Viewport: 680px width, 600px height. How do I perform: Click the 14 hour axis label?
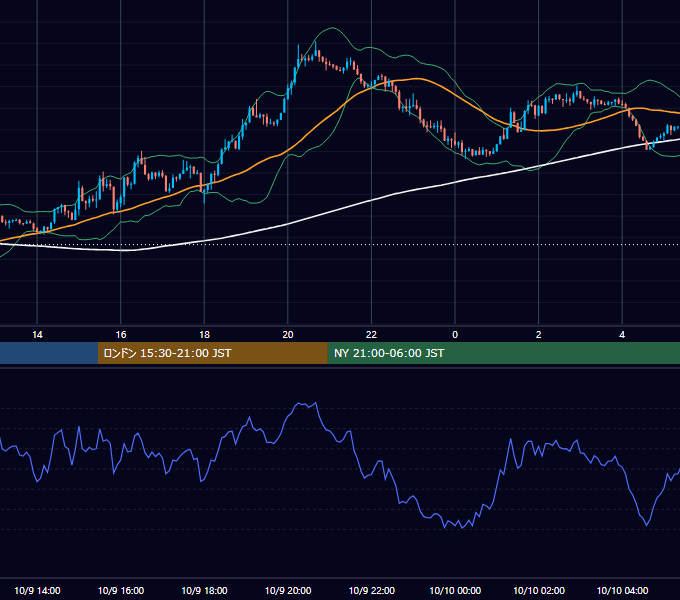pyautogui.click(x=37, y=335)
